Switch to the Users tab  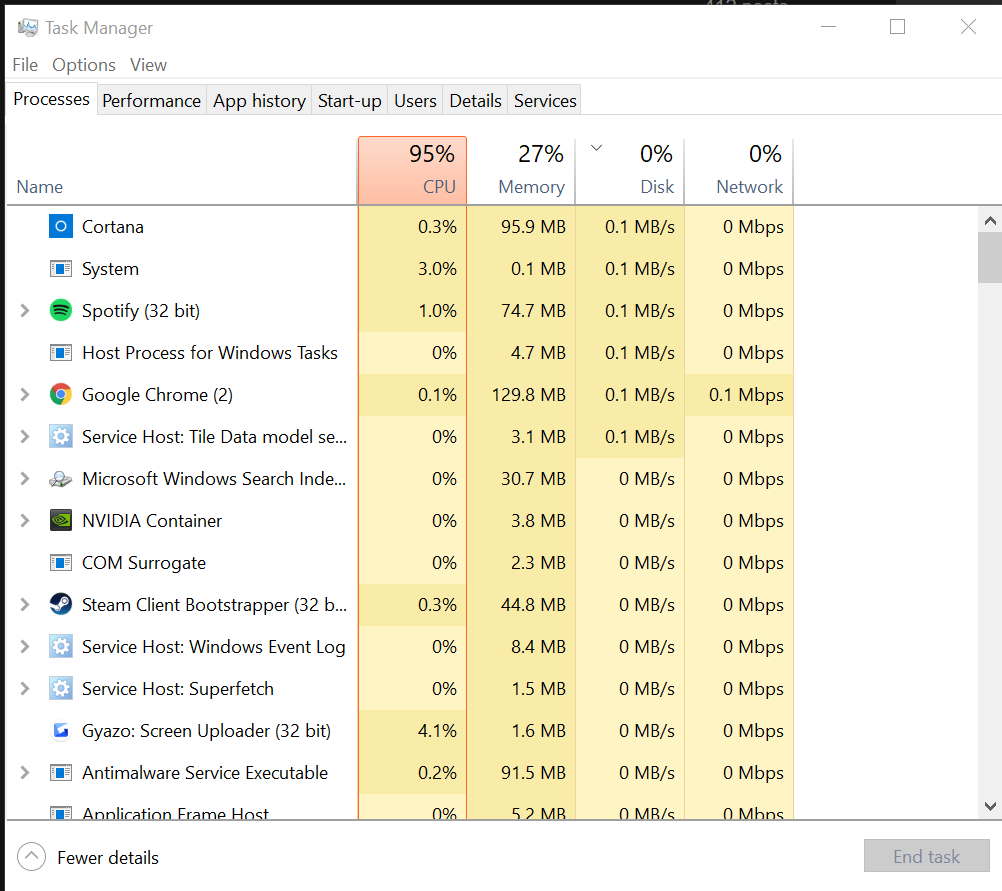coord(415,101)
